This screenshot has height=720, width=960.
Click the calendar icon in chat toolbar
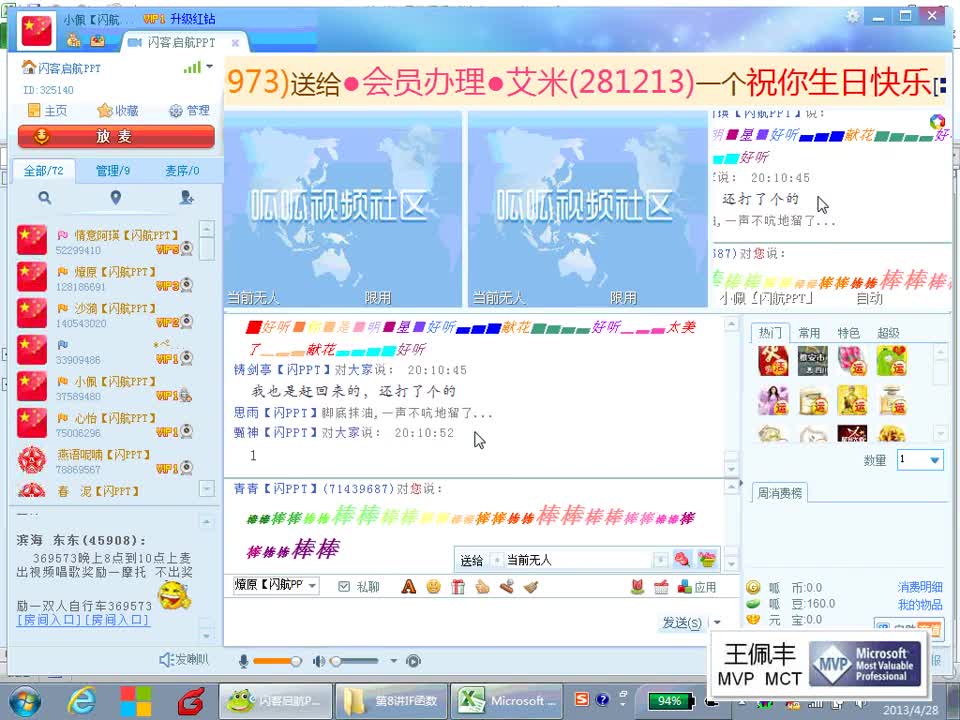[x=661, y=587]
